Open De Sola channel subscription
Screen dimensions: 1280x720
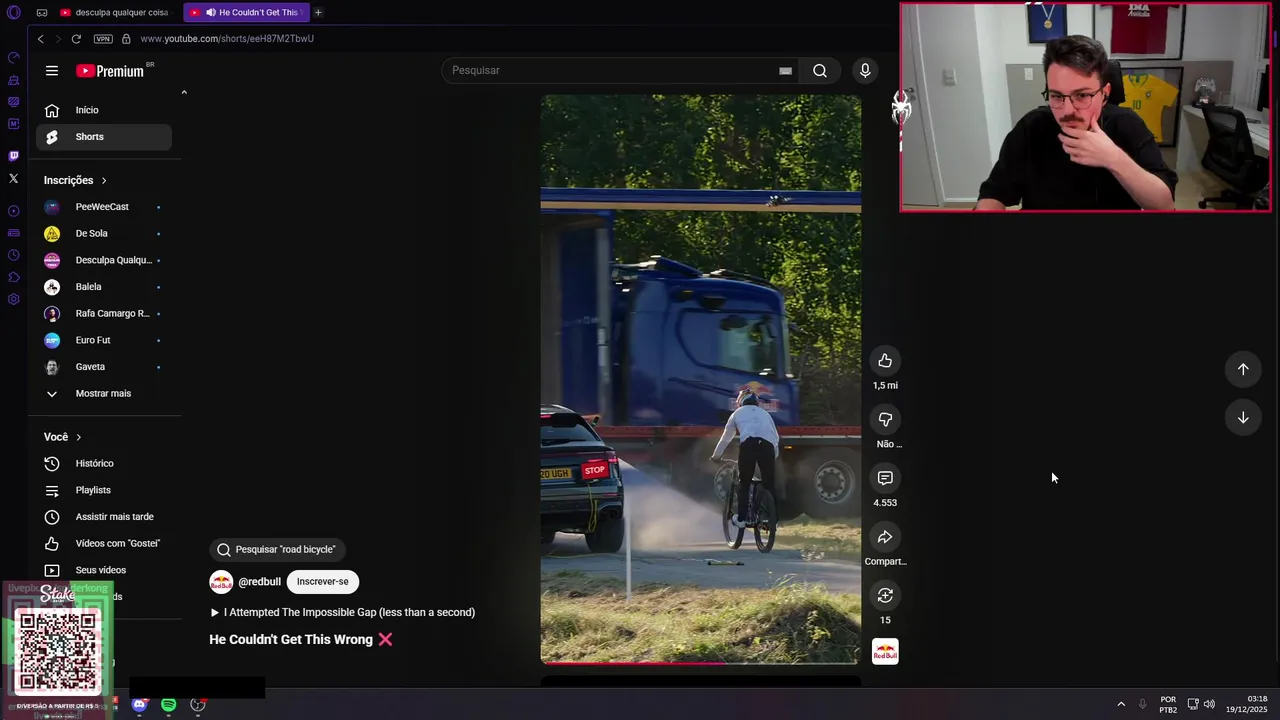104,234
